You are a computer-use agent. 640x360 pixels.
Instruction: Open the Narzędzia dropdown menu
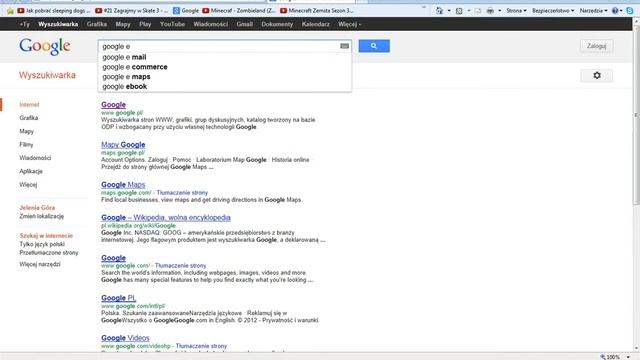pos(593,11)
